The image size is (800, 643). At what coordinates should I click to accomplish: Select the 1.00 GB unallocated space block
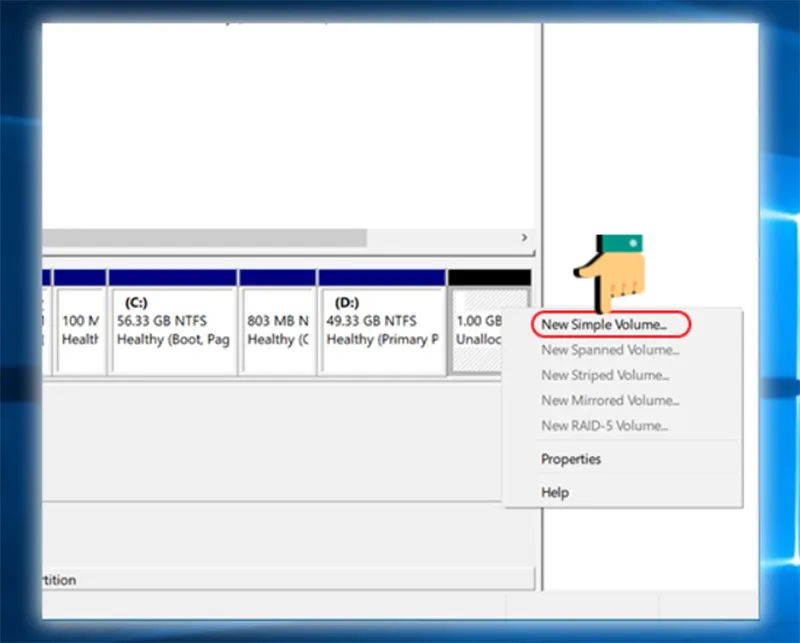click(477, 331)
